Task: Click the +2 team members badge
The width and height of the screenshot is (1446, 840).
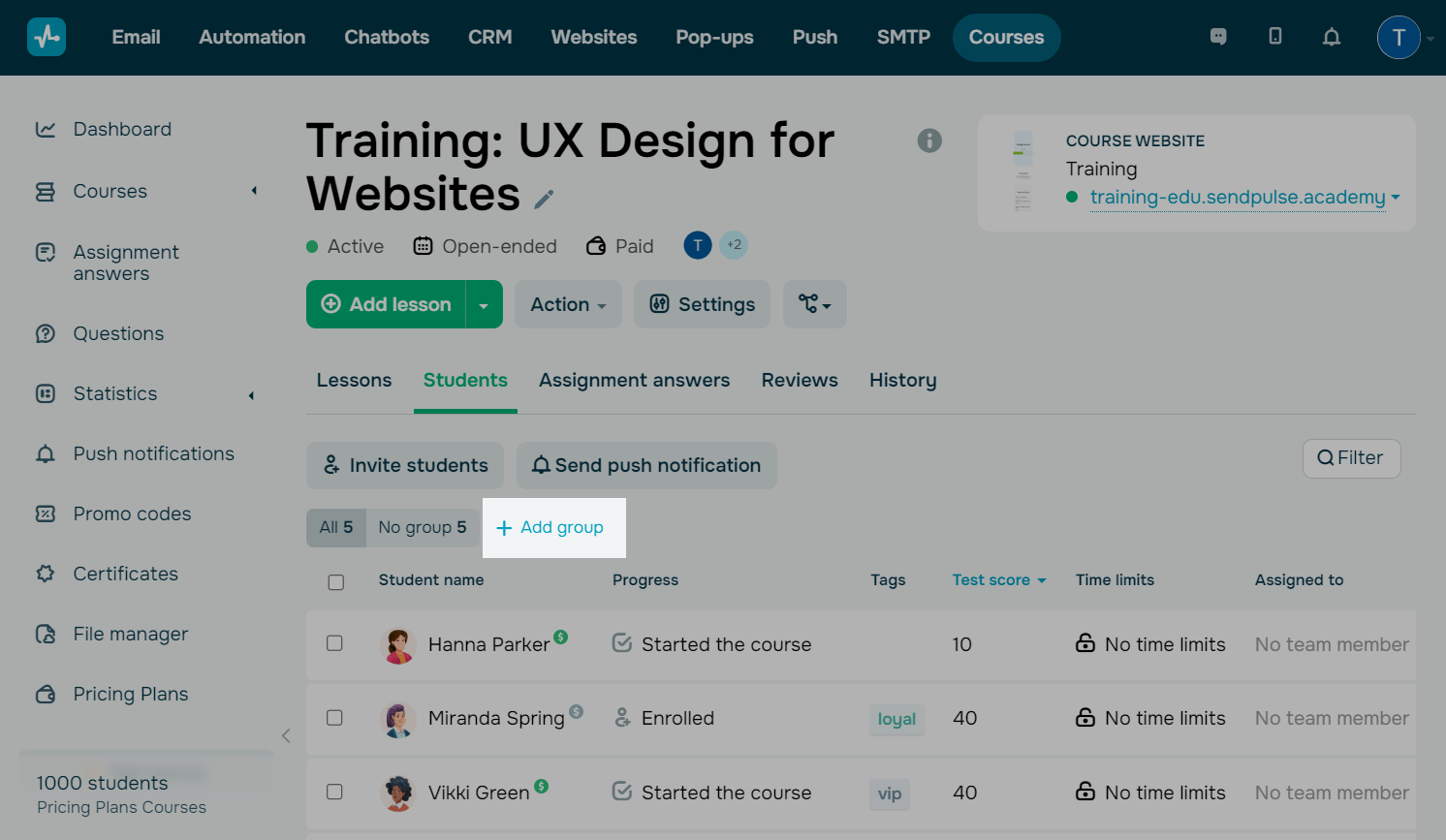Action: click(x=735, y=245)
